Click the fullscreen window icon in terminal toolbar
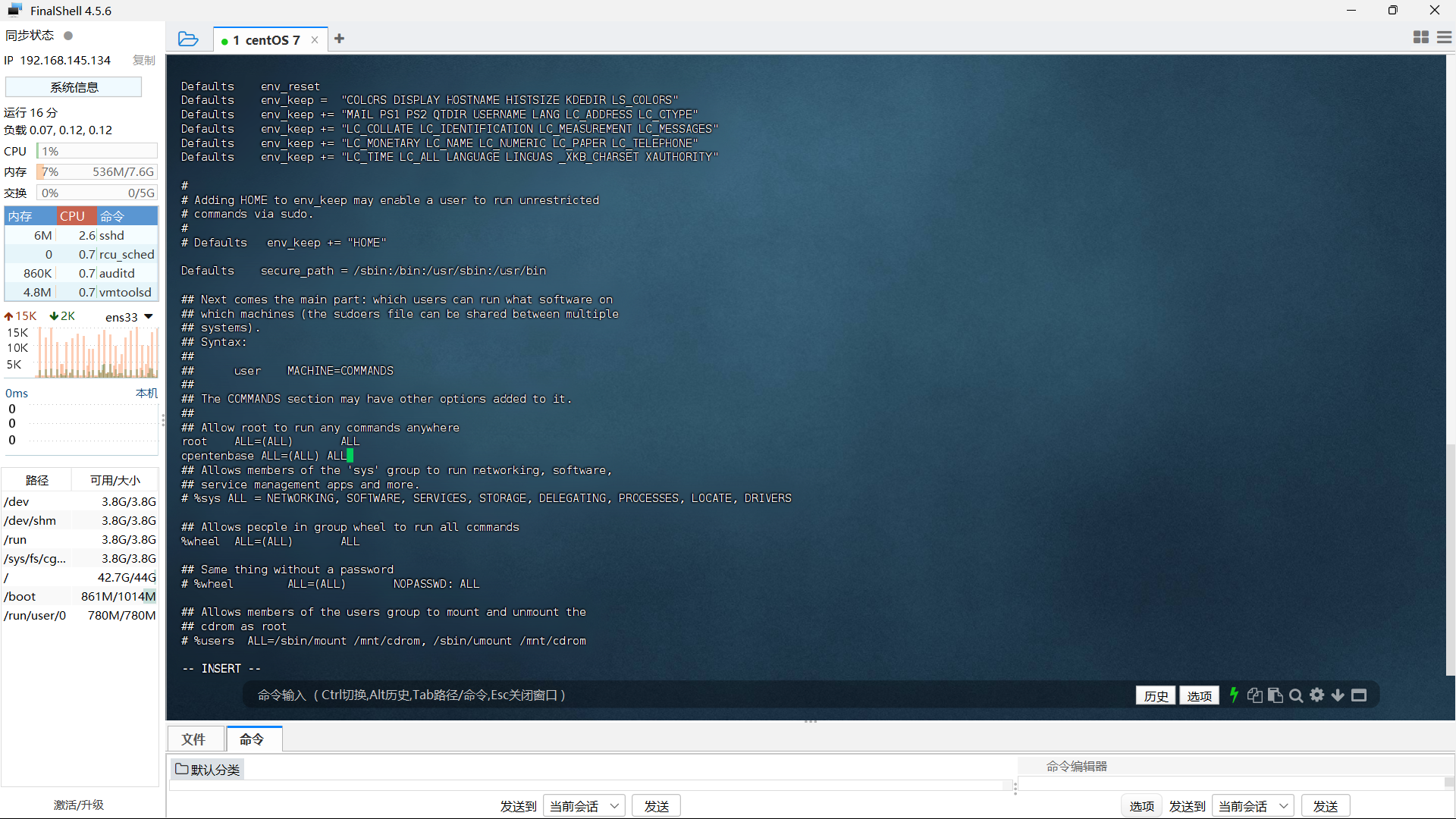Screen dimensions: 1456x819 (1359, 695)
